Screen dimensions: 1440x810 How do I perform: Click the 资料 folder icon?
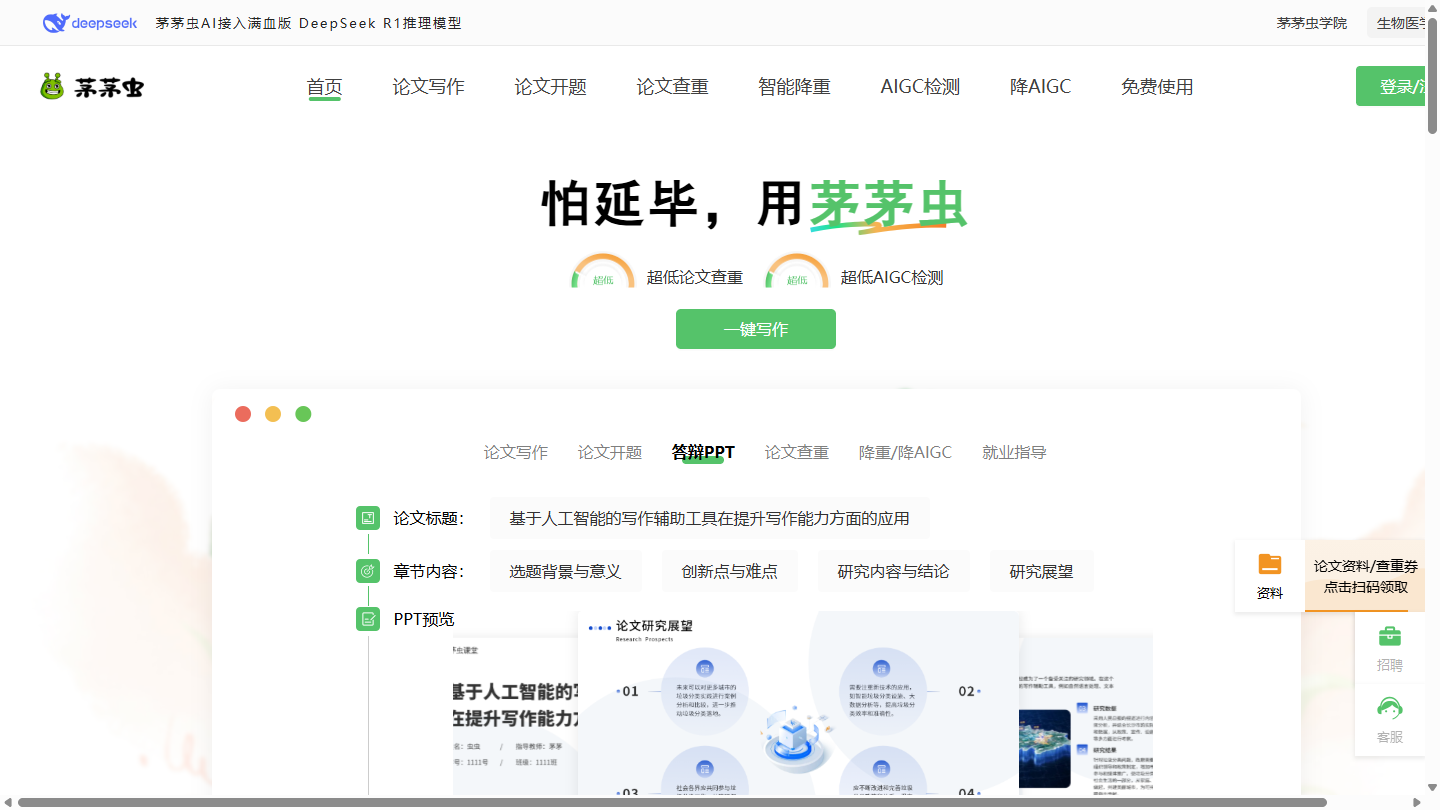(1270, 564)
